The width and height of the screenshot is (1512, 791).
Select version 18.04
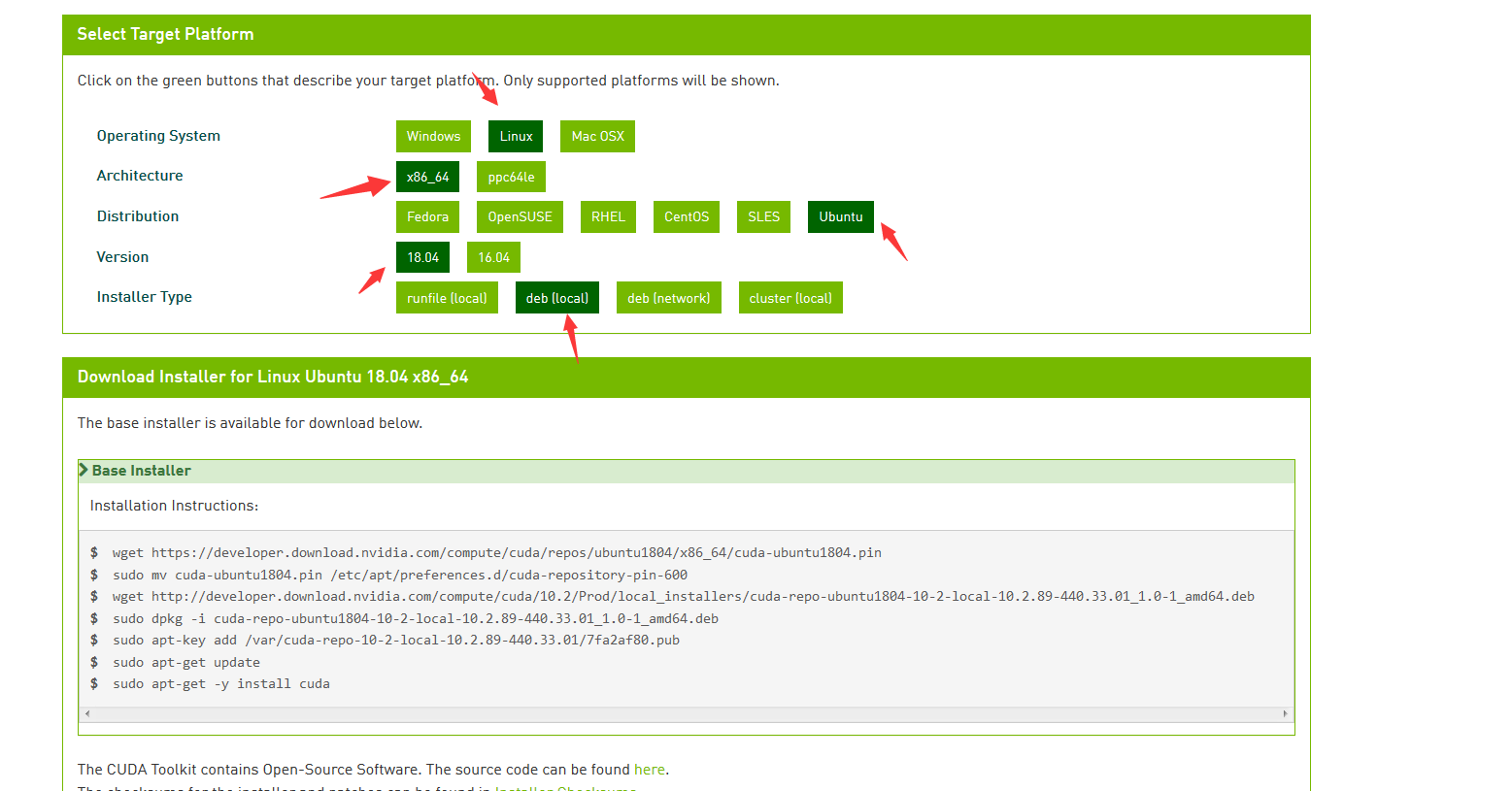[422, 257]
